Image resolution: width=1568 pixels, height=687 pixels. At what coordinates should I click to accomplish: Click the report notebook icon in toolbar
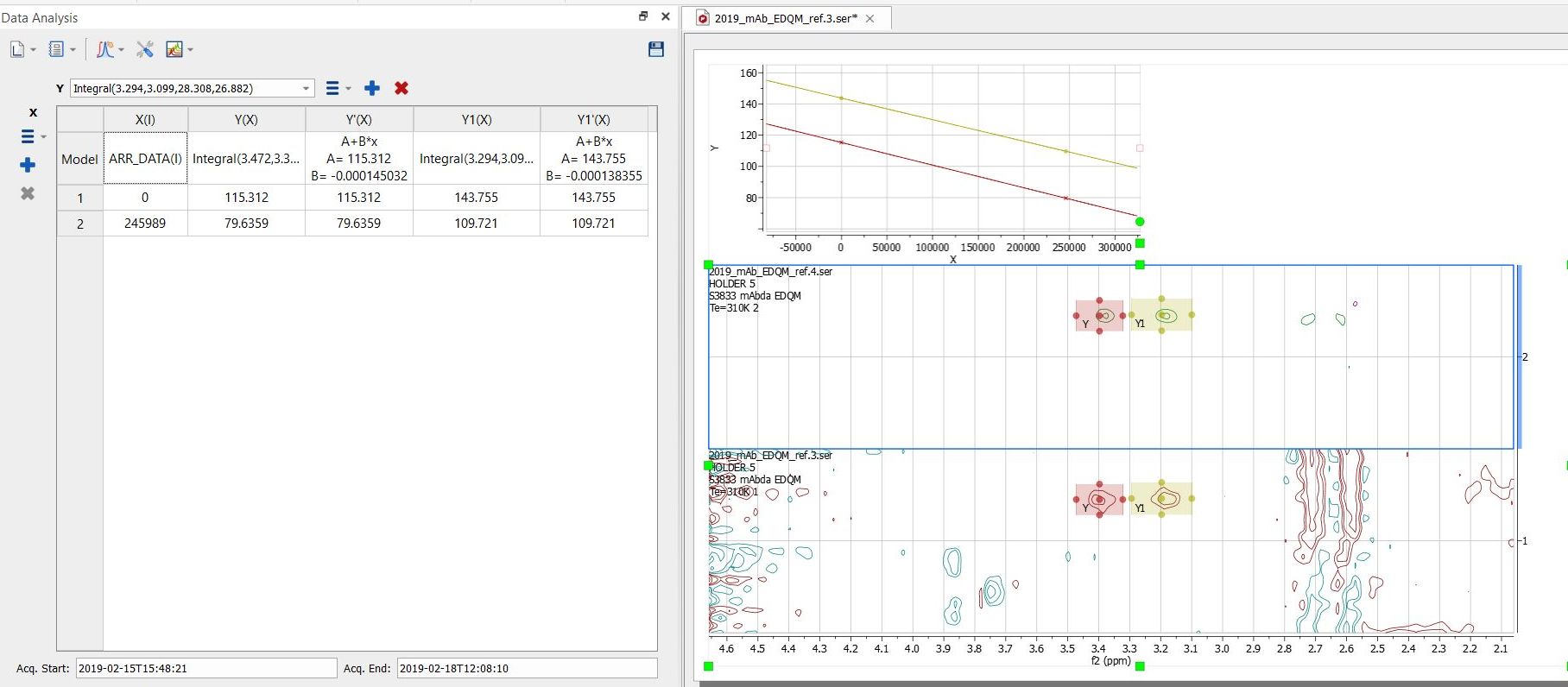click(56, 50)
